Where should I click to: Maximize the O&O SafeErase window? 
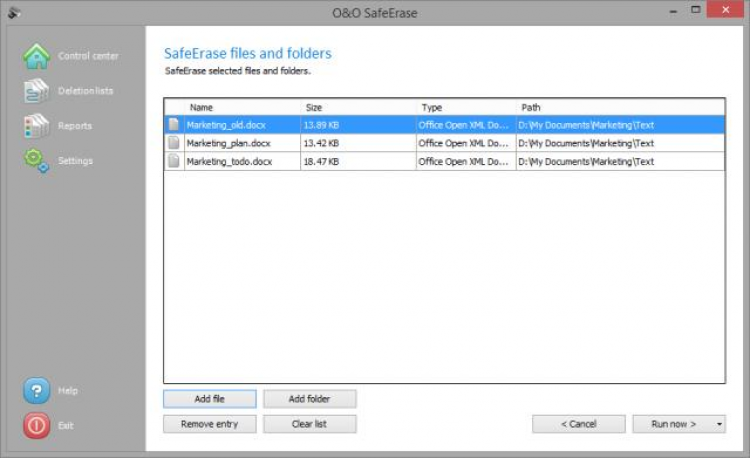[x=695, y=10]
